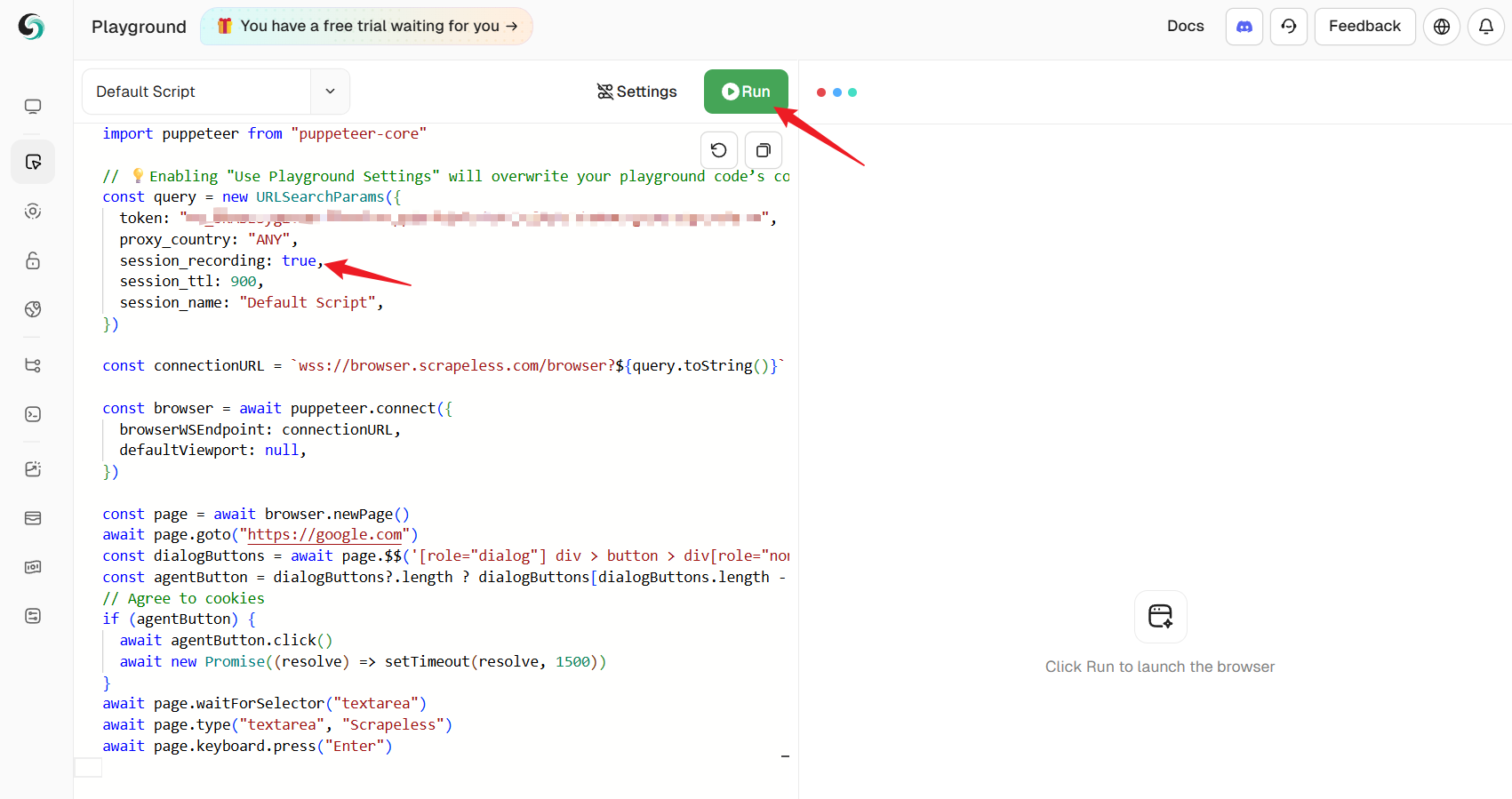This screenshot has width=1512, height=799.
Task: Click the language globe icon in header
Action: [x=1441, y=27]
